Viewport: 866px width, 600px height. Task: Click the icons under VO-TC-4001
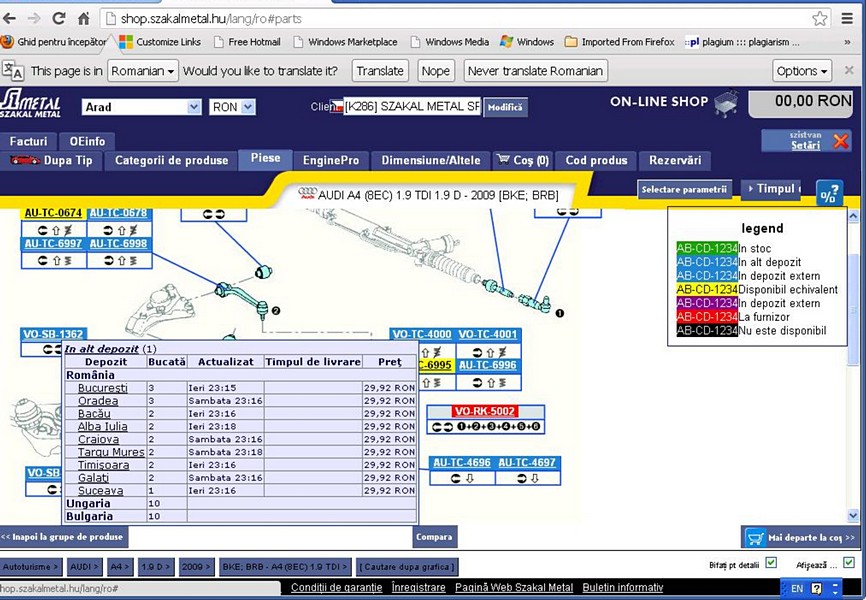click(489, 351)
